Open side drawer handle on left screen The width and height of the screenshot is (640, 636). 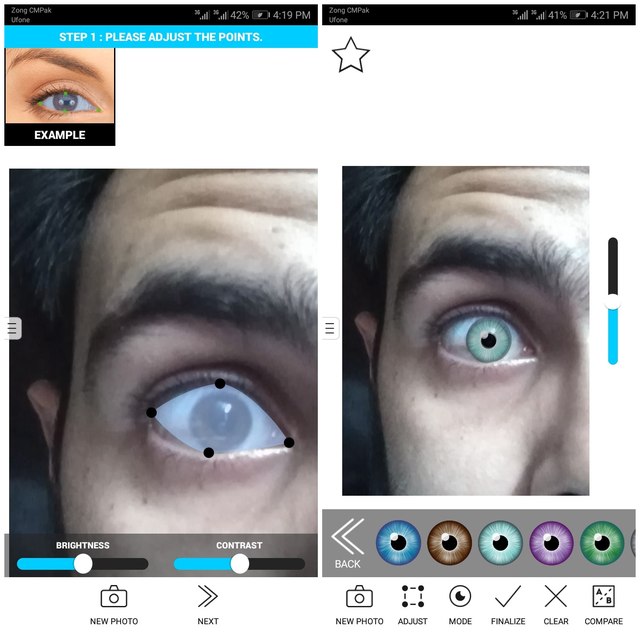coord(13,328)
